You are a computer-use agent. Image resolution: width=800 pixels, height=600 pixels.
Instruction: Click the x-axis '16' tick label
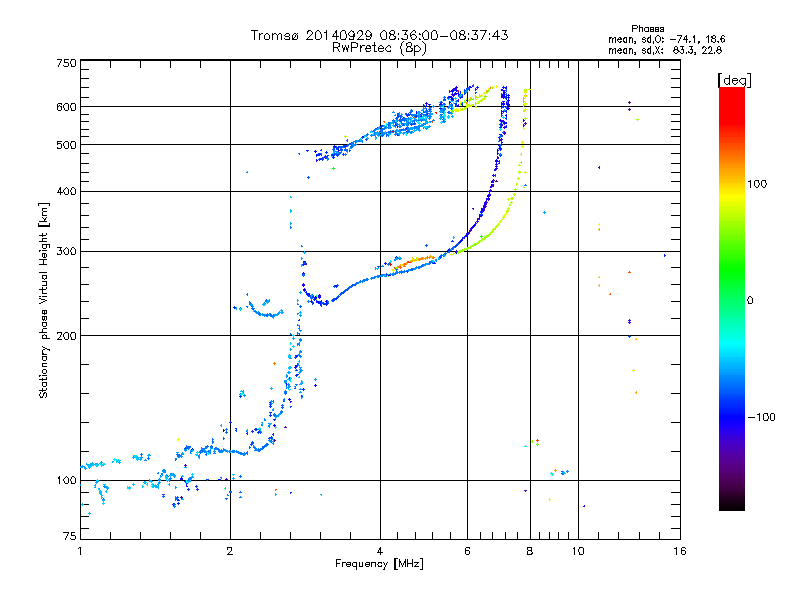coord(680,551)
